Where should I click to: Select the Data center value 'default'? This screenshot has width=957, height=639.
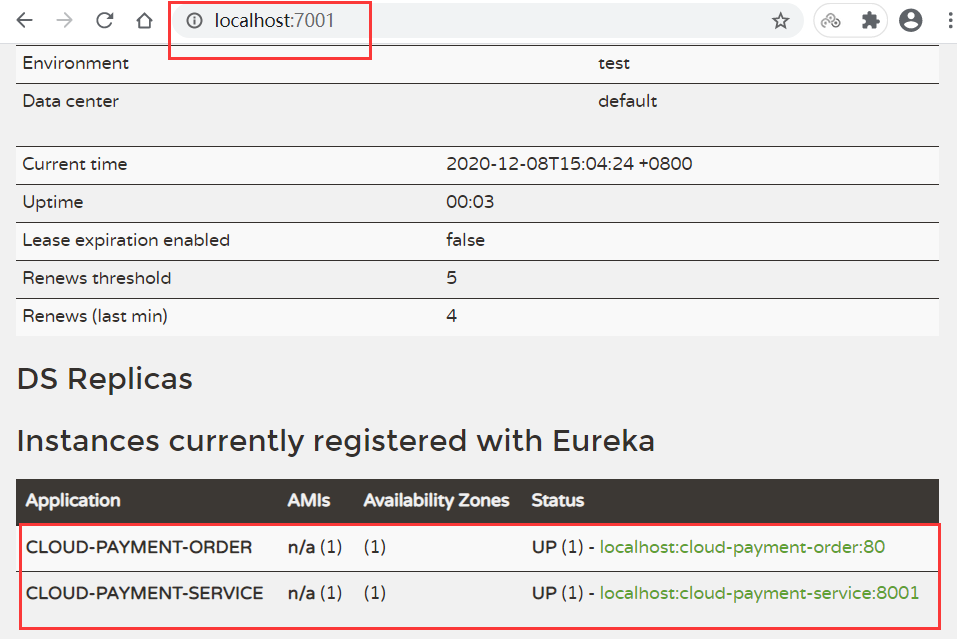click(627, 101)
